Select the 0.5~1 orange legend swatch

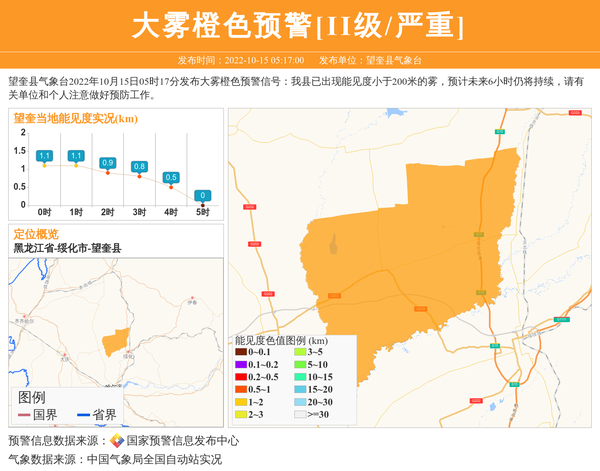[x=241, y=389]
